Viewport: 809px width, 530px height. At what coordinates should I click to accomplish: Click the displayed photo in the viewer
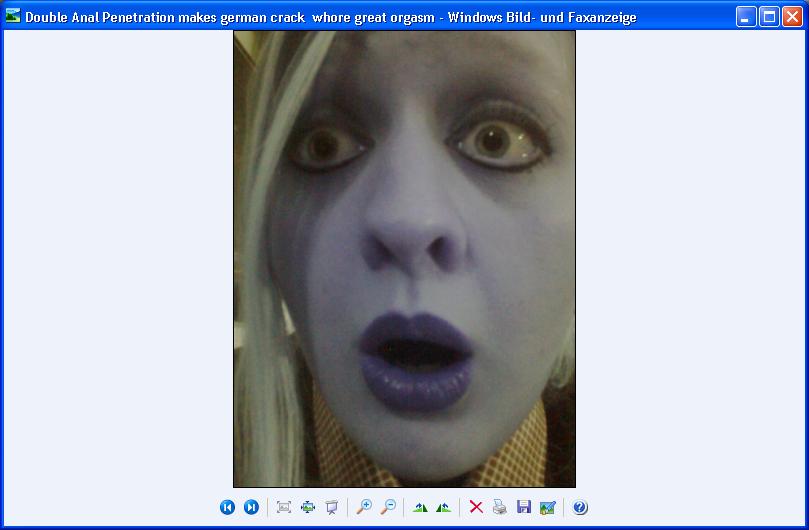point(404,259)
